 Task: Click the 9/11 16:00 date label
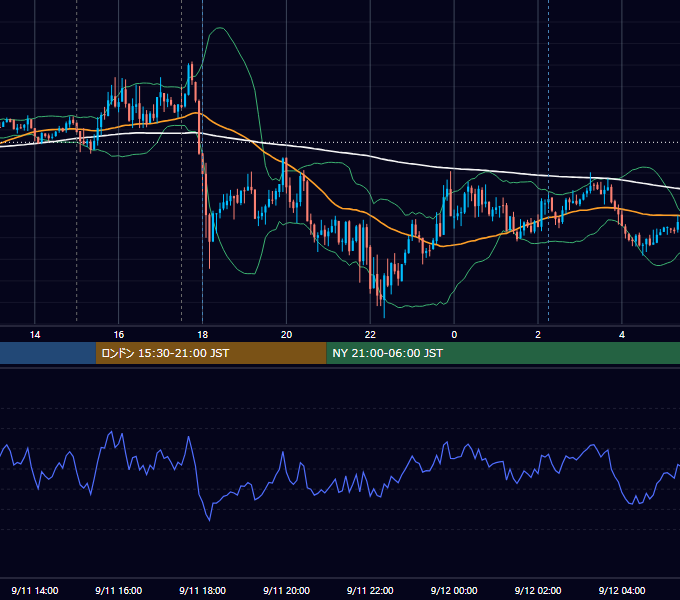tap(118, 590)
